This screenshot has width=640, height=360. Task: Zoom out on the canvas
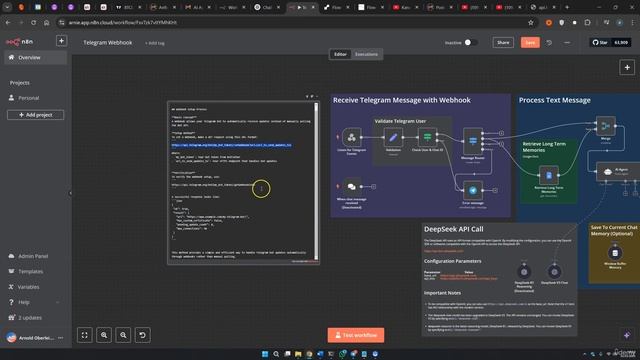pos(123,335)
